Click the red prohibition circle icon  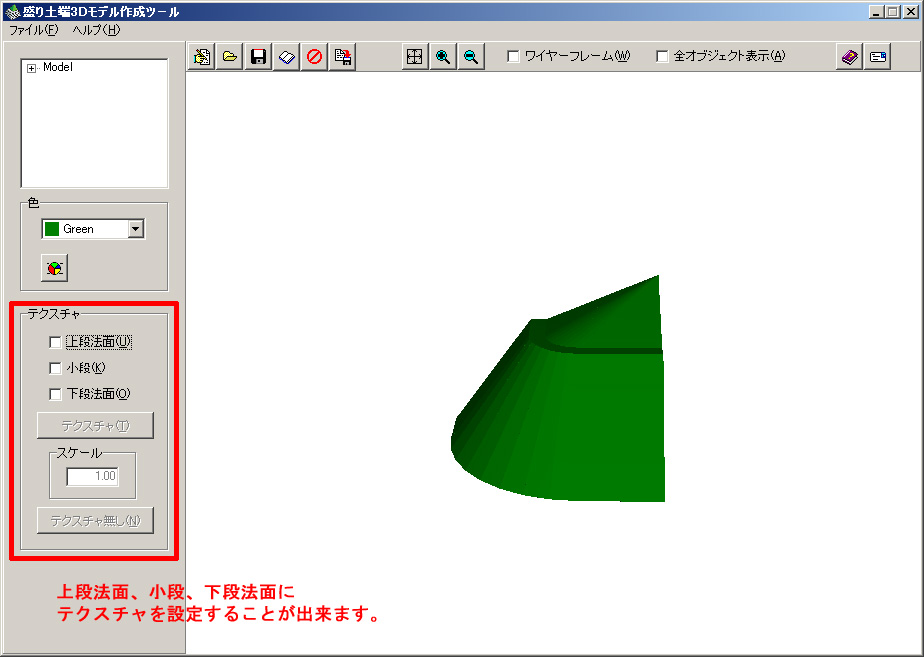click(x=315, y=57)
